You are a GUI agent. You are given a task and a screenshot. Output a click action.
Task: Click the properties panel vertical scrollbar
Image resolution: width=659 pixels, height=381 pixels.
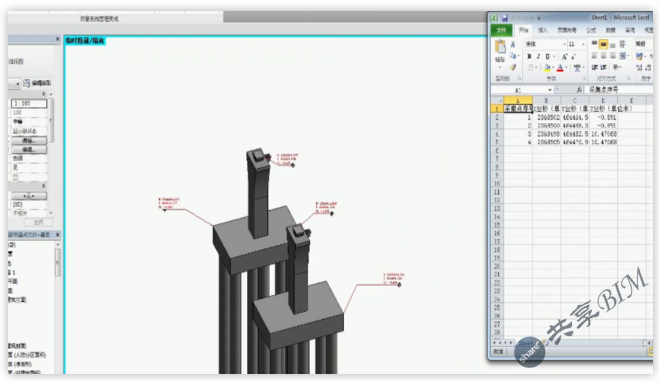coord(51,120)
